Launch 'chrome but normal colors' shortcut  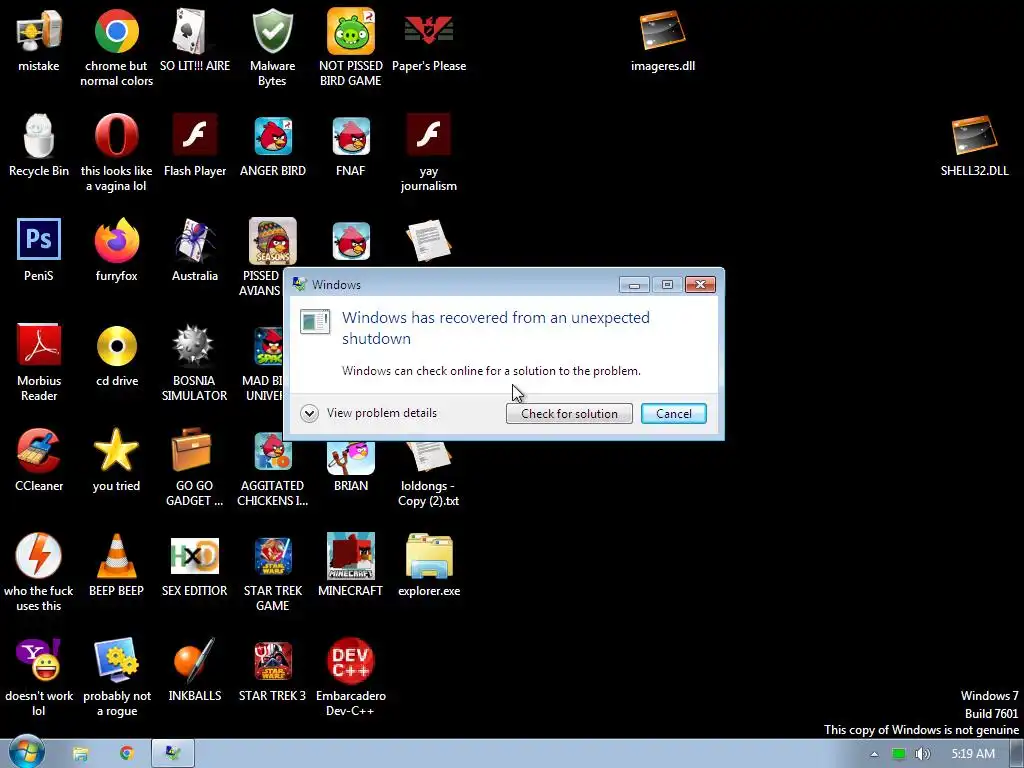pyautogui.click(x=116, y=31)
